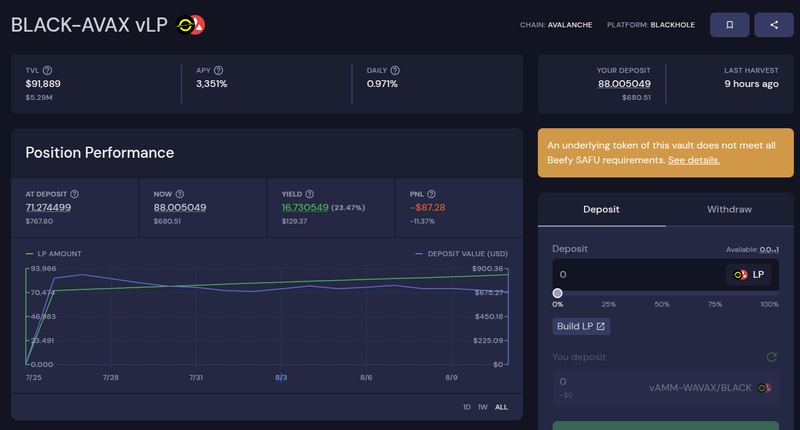Switch to the Deposit tab
The width and height of the screenshot is (800, 430).
601,209
